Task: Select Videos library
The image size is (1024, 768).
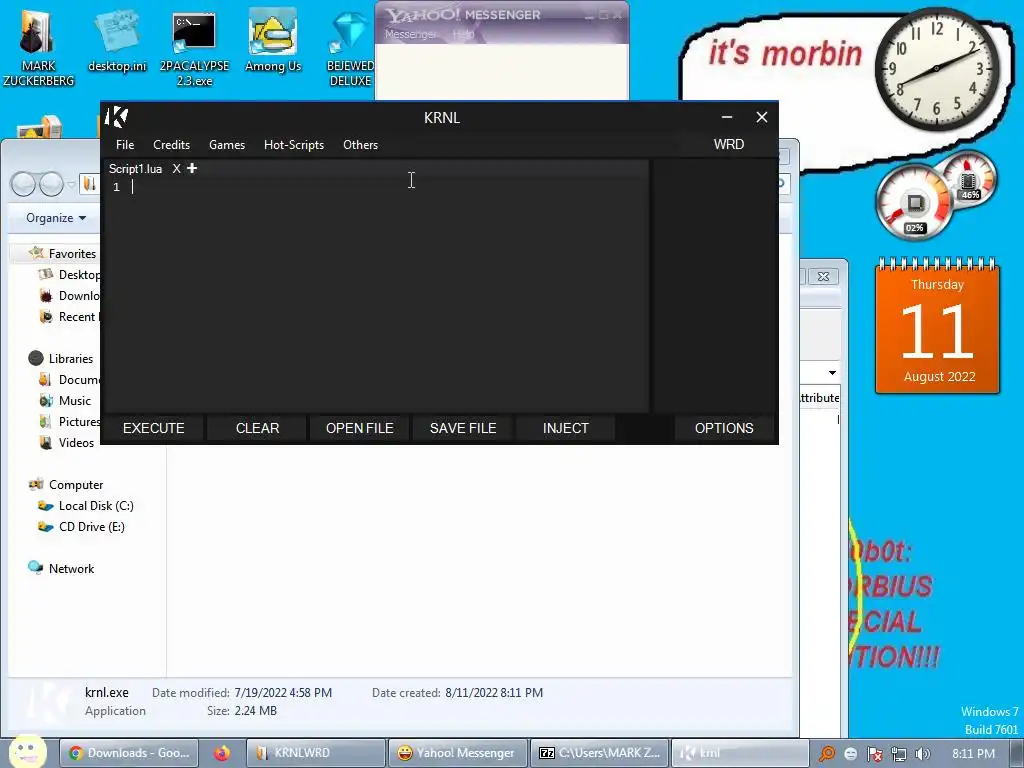Action: point(67,442)
